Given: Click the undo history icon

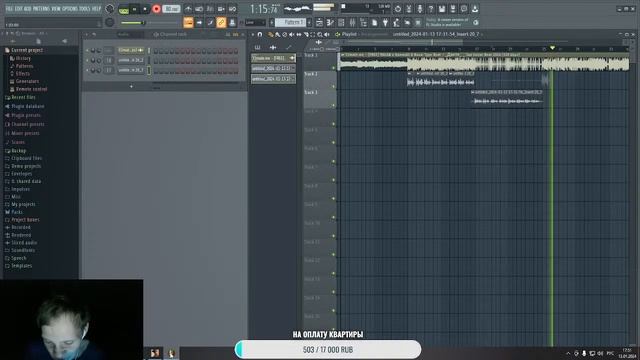Looking at the screenshot, I should [398, 9].
